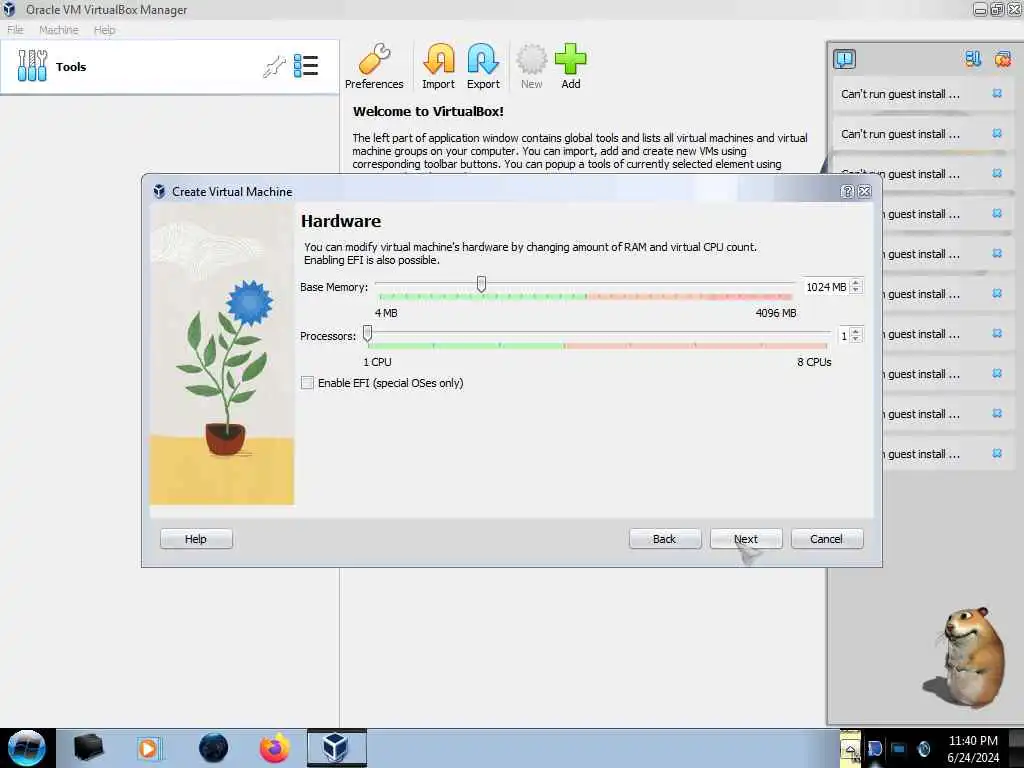
Task: Cancel the virtual machine creation
Action: click(x=827, y=539)
